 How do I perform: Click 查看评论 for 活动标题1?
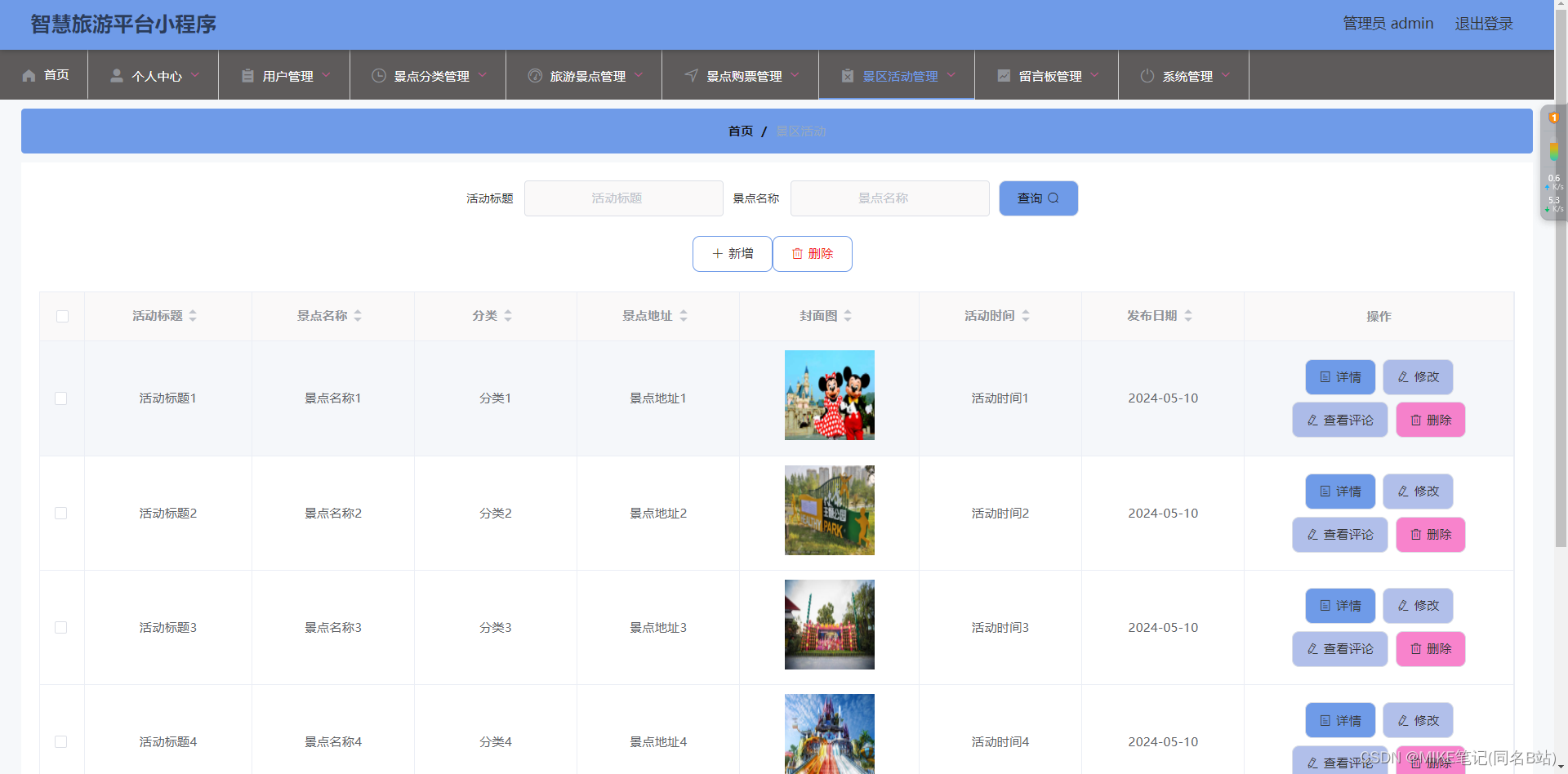pyautogui.click(x=1340, y=420)
